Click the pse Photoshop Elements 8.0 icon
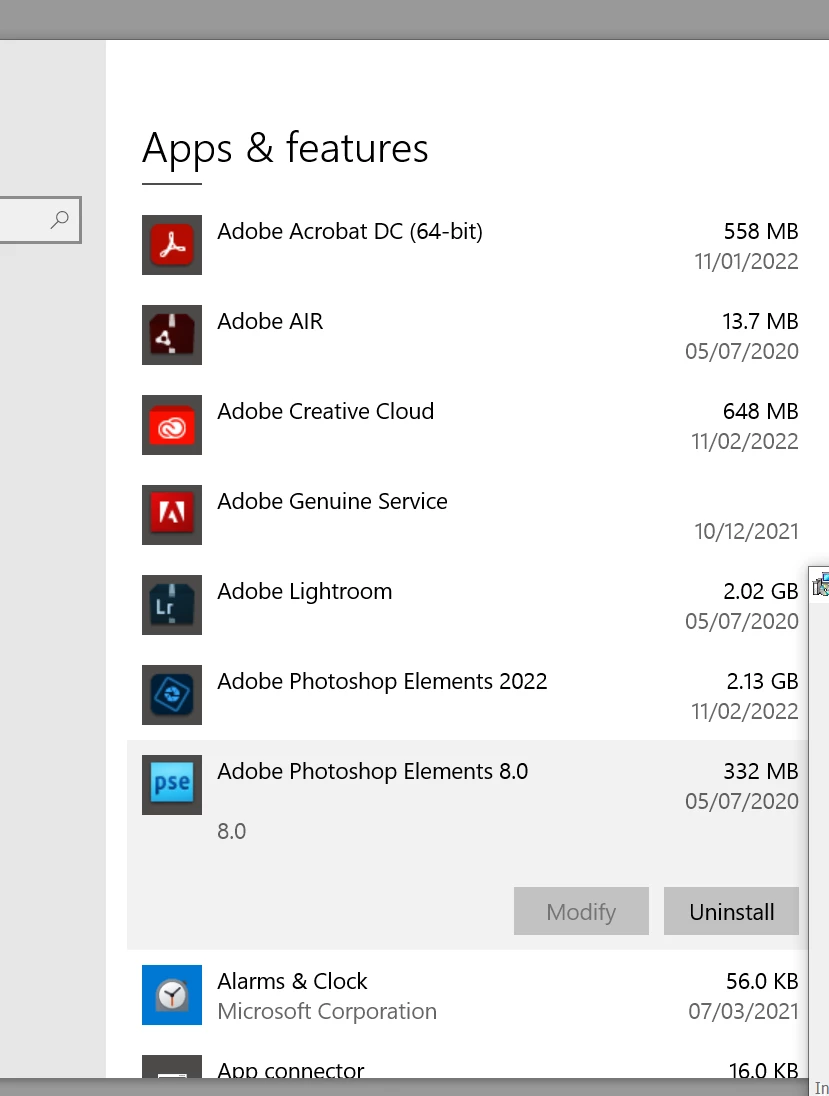Viewport: 829px width, 1096px height. click(172, 785)
